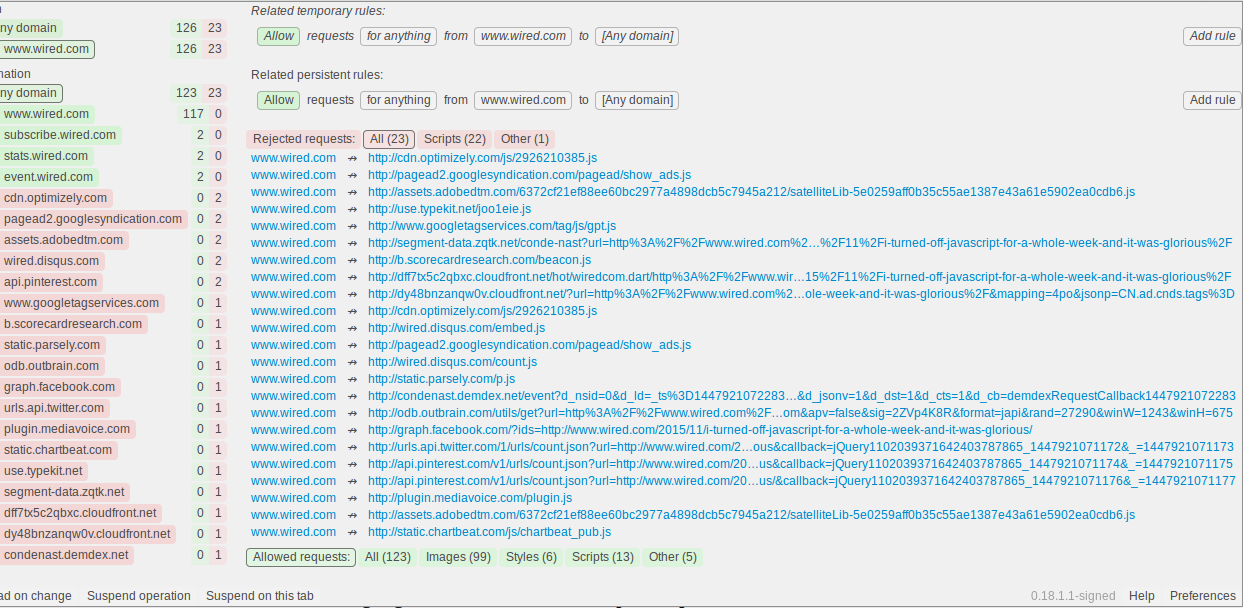
Task: Click Suspend operation
Action: [x=139, y=596]
